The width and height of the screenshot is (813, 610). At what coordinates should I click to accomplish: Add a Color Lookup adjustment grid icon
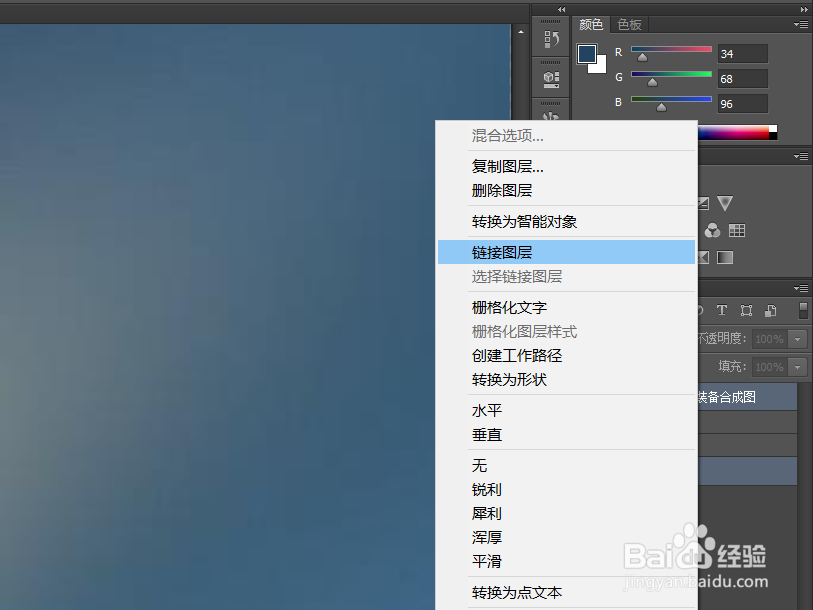coord(737,230)
